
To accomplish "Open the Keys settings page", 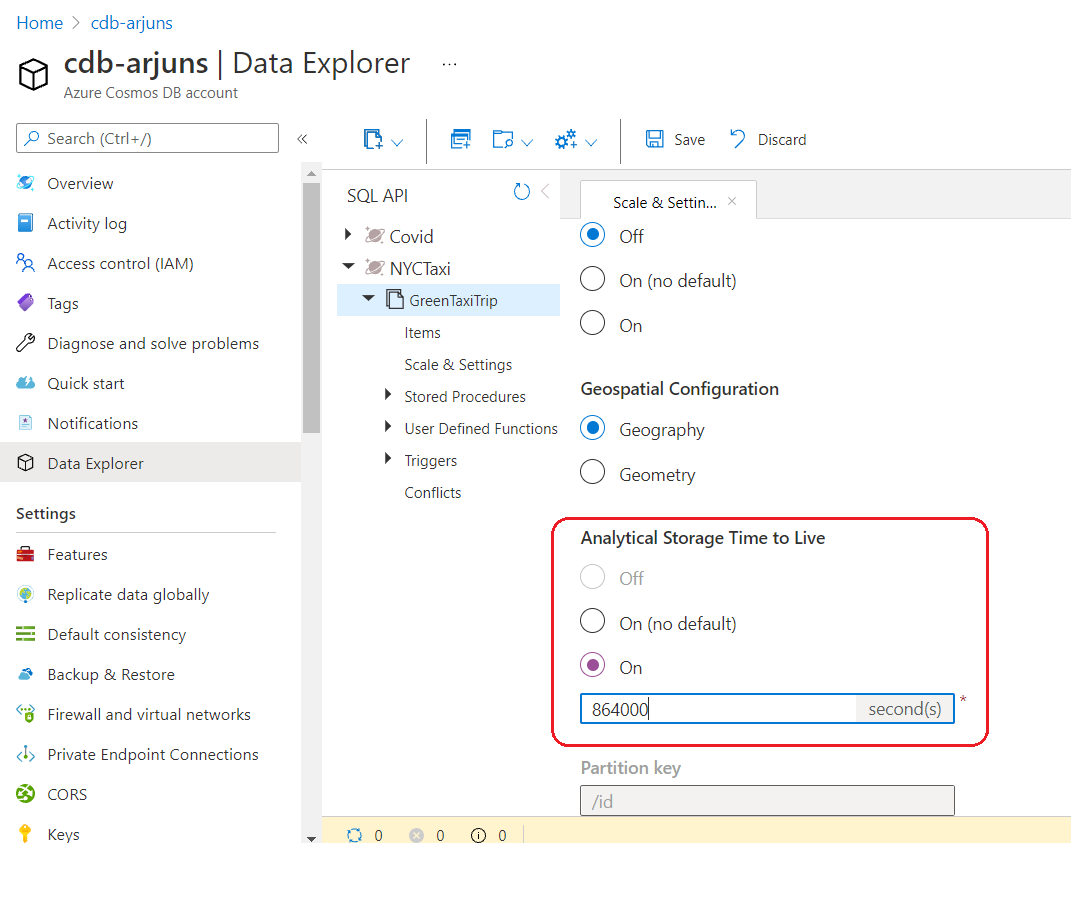I will click(x=63, y=834).
